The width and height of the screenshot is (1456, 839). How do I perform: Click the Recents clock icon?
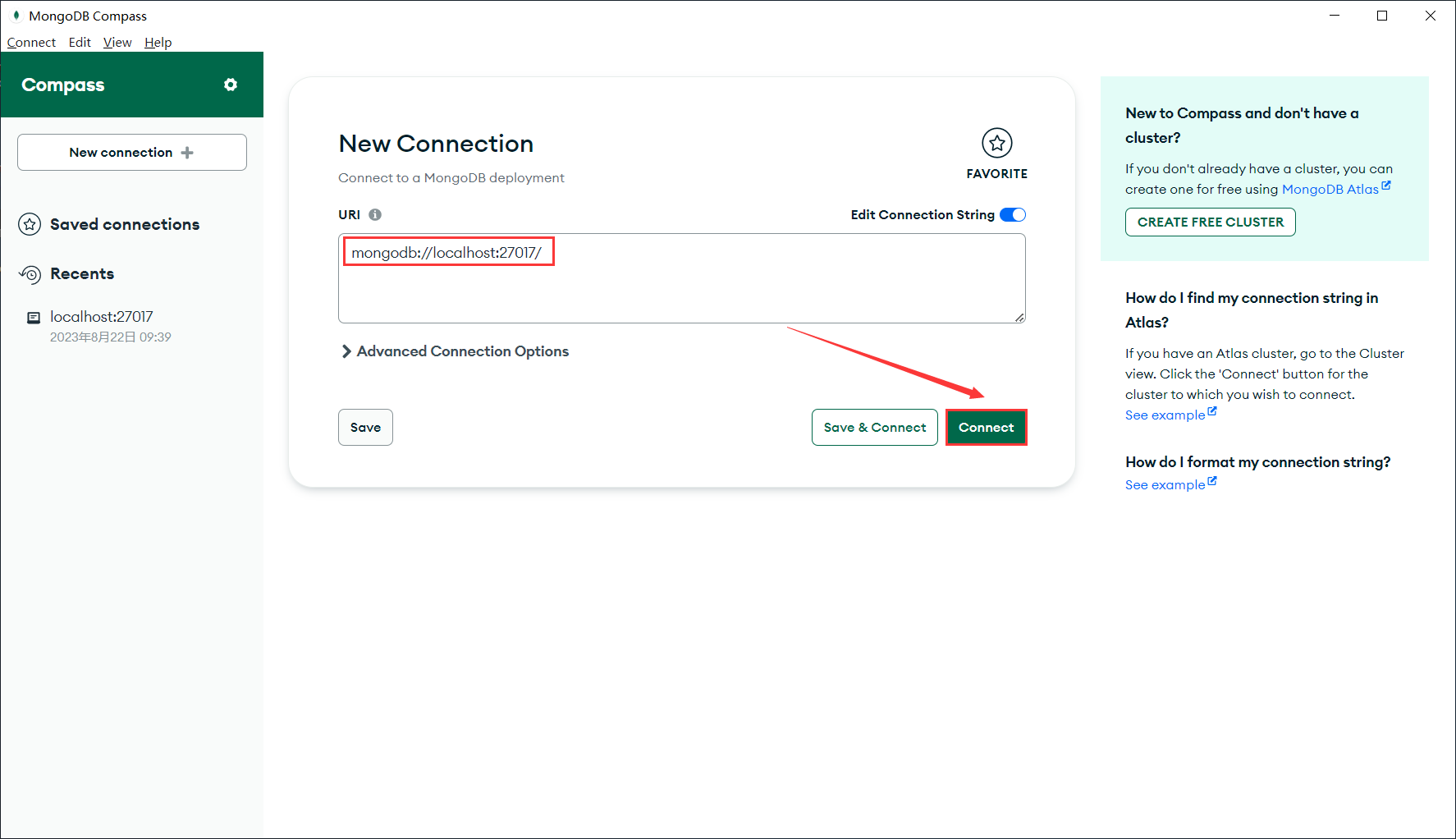30,274
